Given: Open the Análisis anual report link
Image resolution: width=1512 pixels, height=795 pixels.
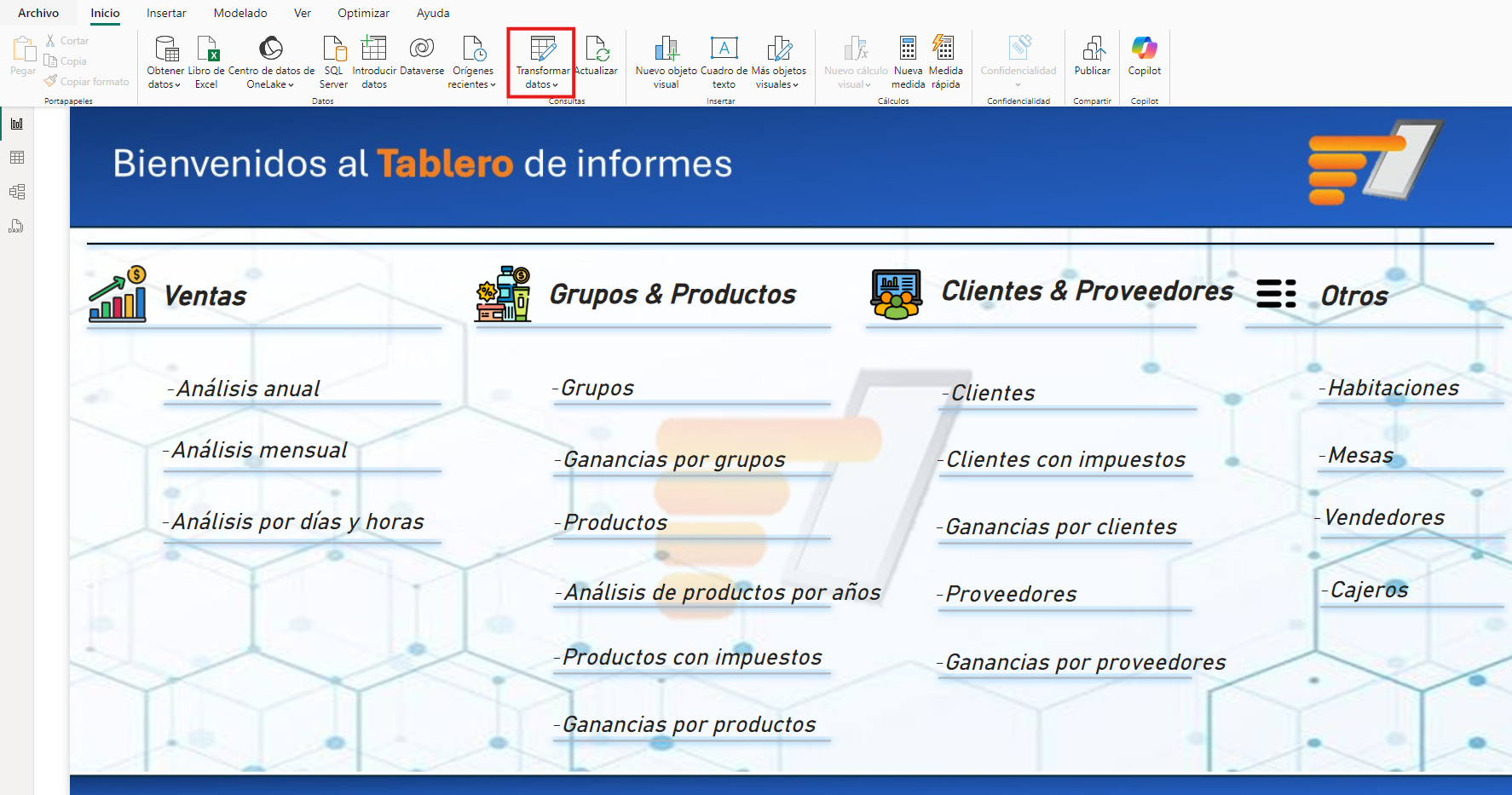Looking at the screenshot, I should (246, 389).
